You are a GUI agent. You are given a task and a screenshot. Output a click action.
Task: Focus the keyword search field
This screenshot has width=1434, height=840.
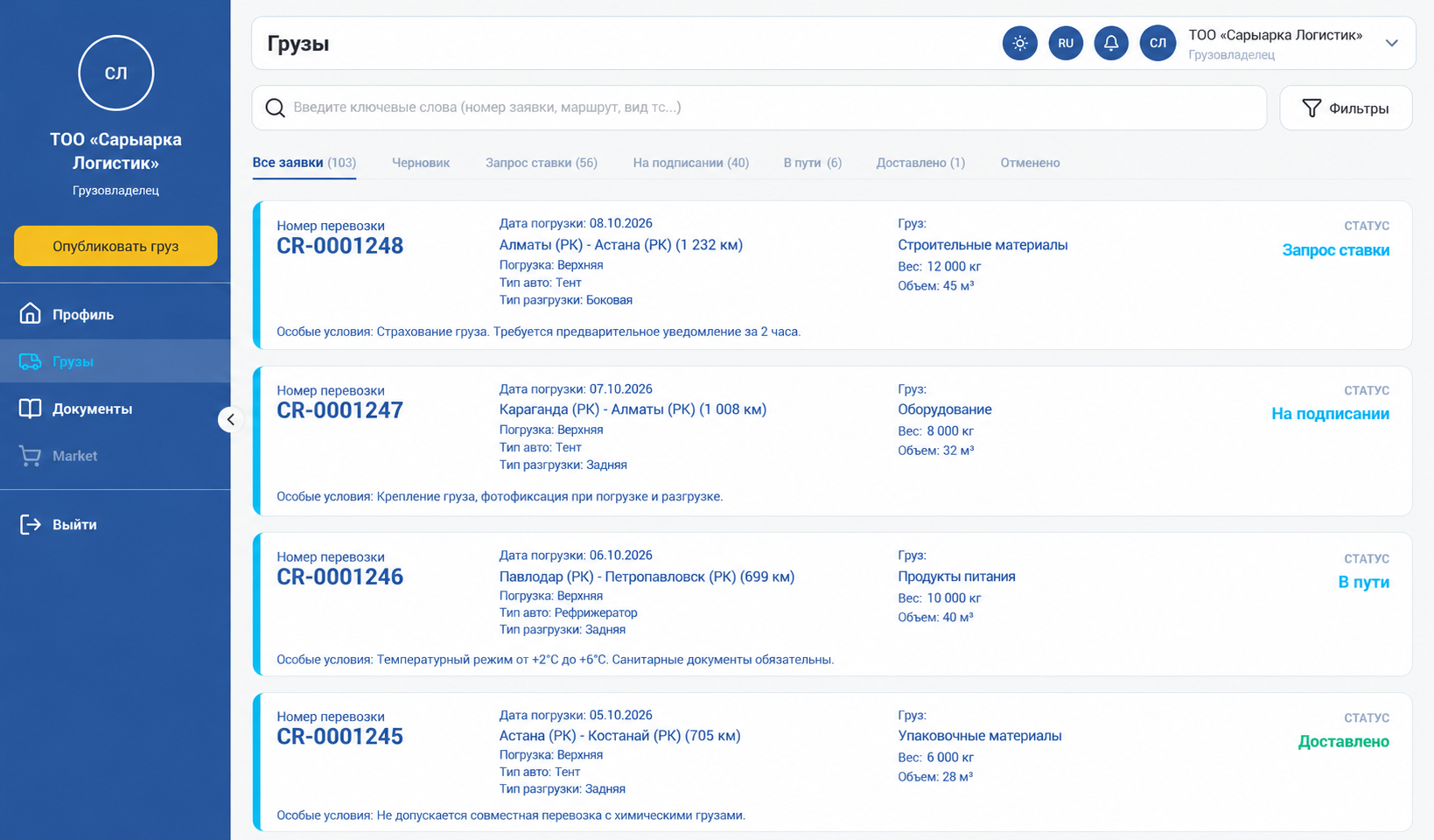pos(759,108)
